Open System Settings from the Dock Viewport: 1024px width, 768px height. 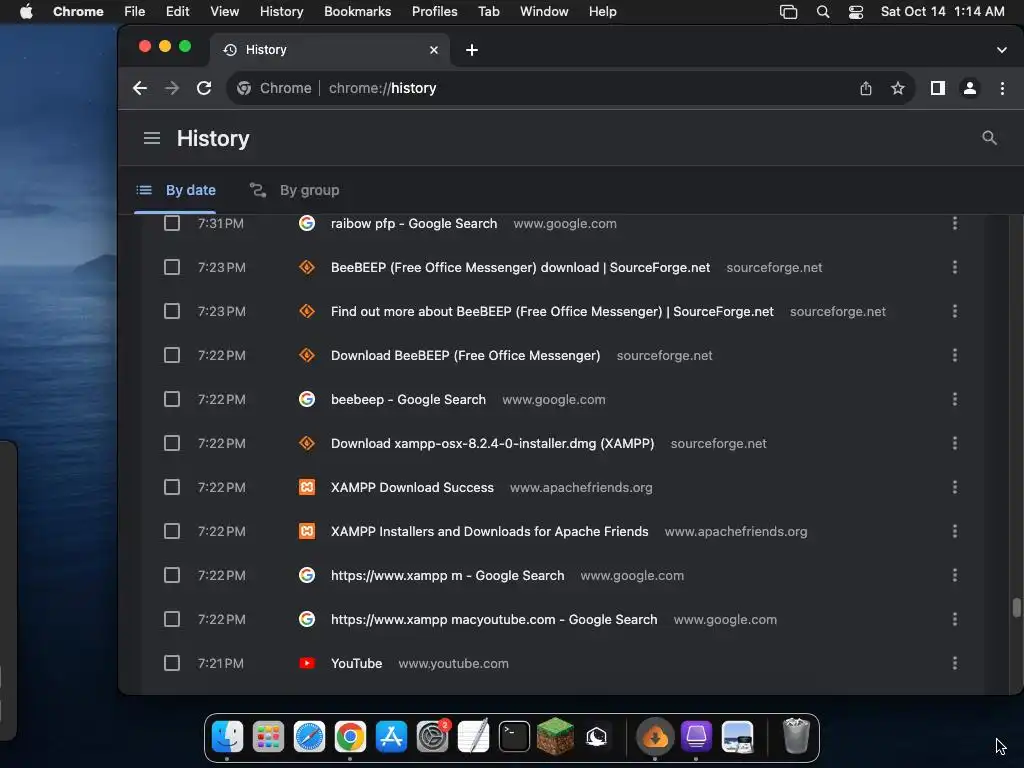click(x=432, y=737)
